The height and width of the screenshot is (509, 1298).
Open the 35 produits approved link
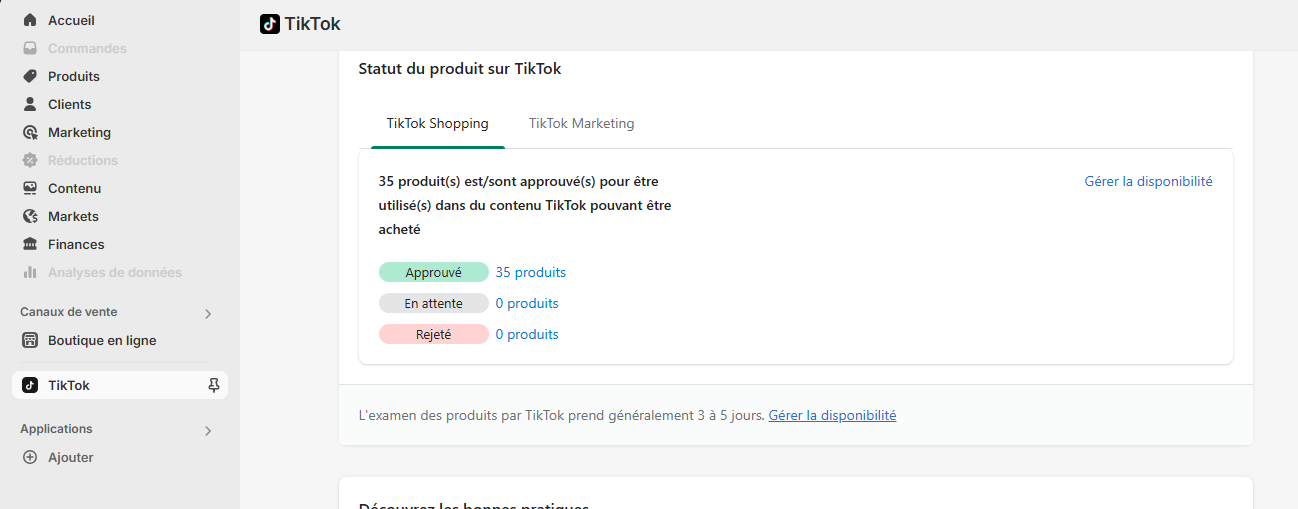pos(531,272)
